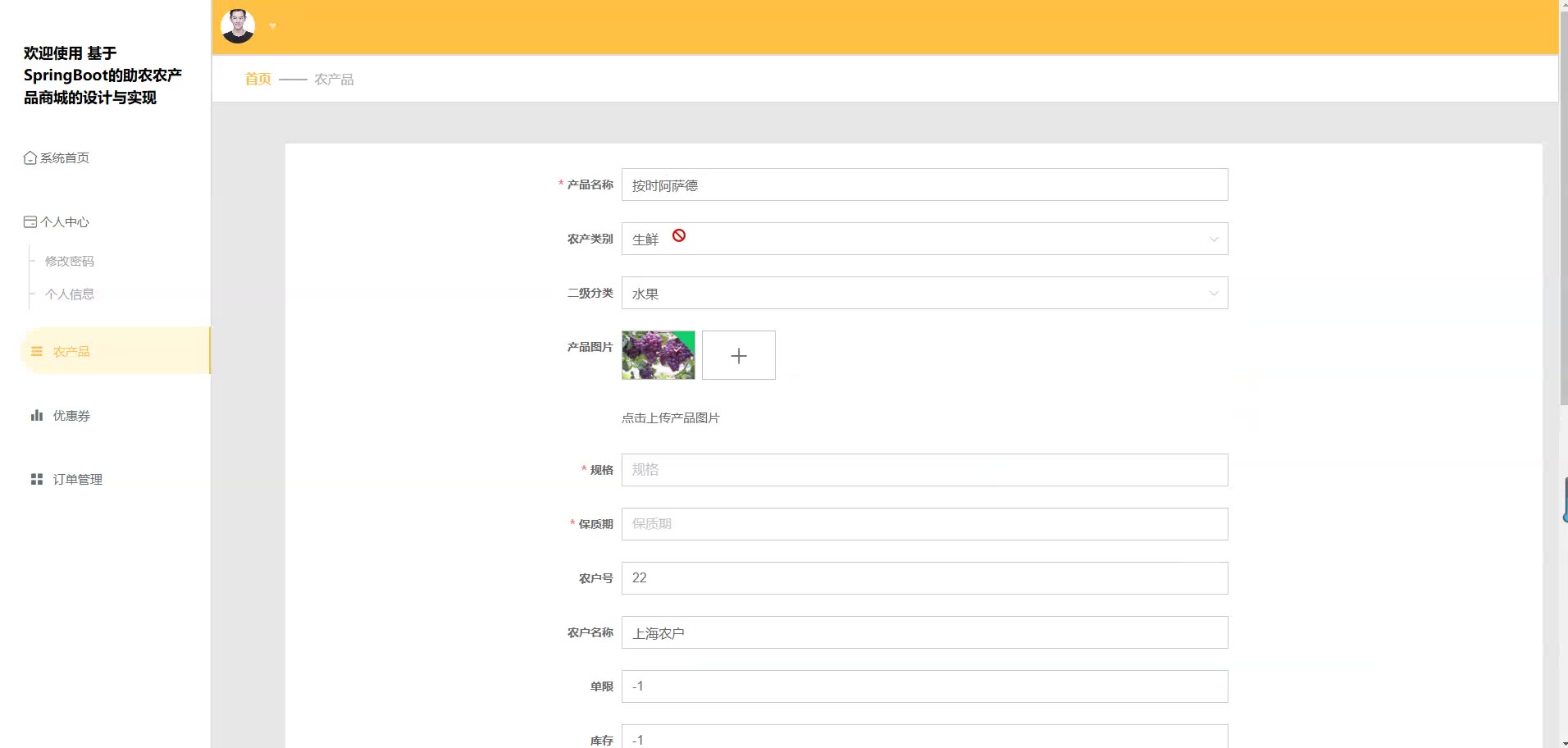Click the 保质期 field label
1568x748 pixels.
point(596,524)
